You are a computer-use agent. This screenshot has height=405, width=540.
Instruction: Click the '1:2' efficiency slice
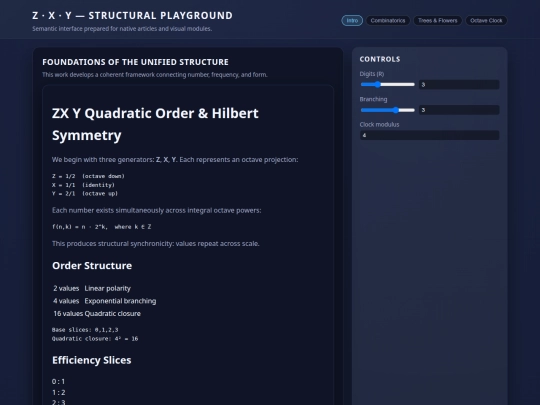pos(58,392)
